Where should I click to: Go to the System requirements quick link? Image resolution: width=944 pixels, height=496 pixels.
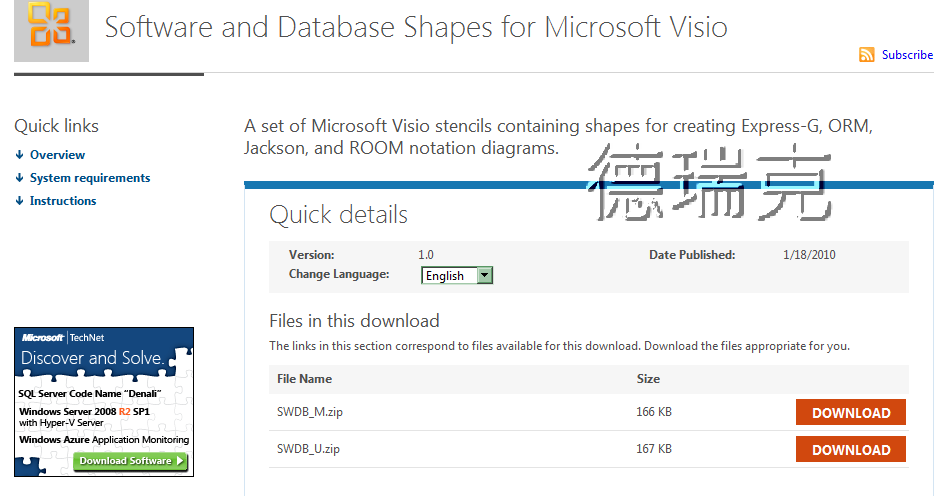pos(90,178)
